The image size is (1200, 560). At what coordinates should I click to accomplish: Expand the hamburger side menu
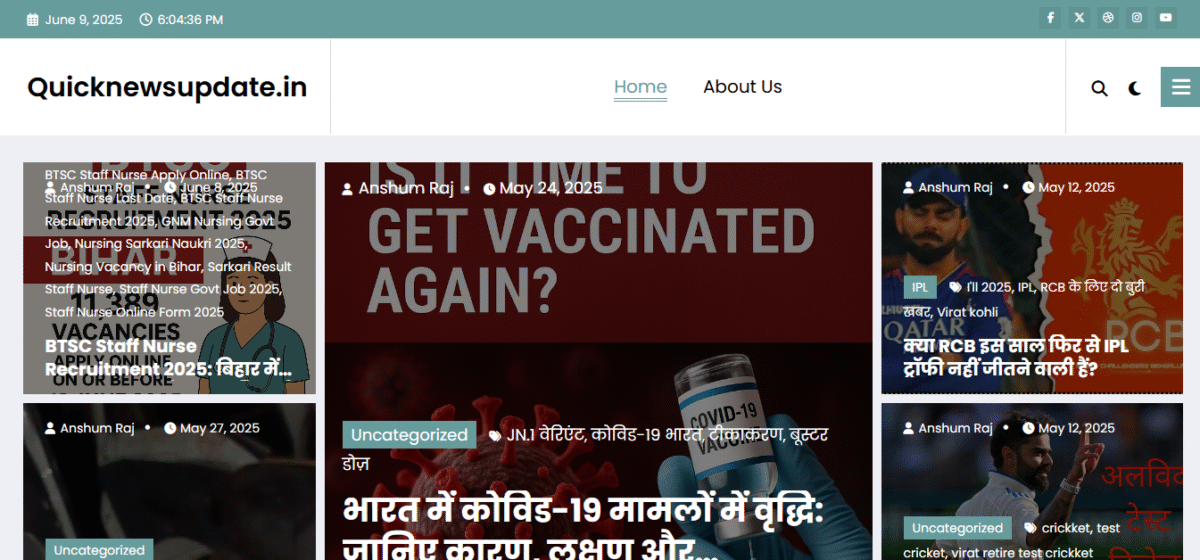pos(1180,87)
